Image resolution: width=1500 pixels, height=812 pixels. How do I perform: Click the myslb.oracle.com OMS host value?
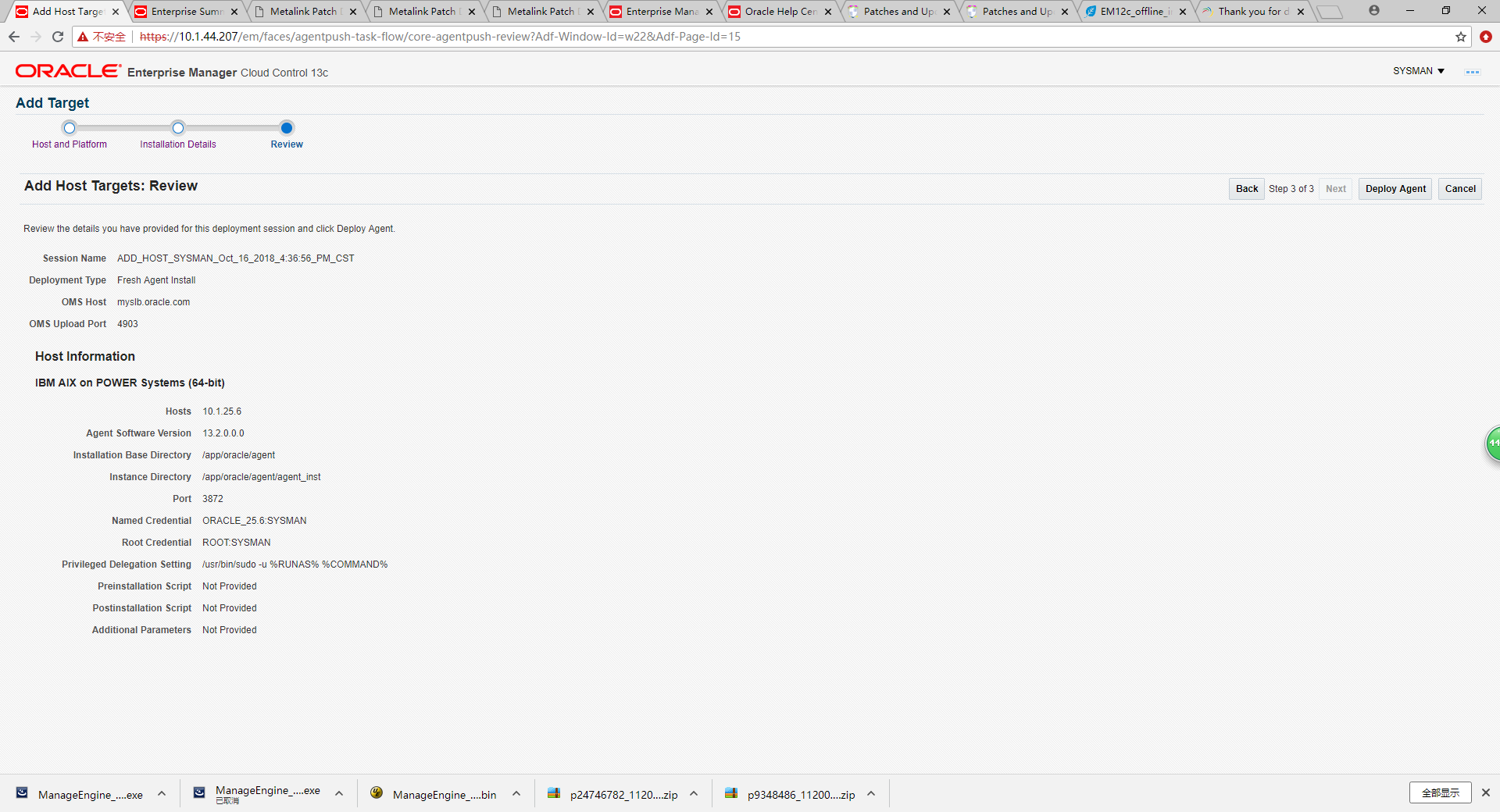(154, 302)
